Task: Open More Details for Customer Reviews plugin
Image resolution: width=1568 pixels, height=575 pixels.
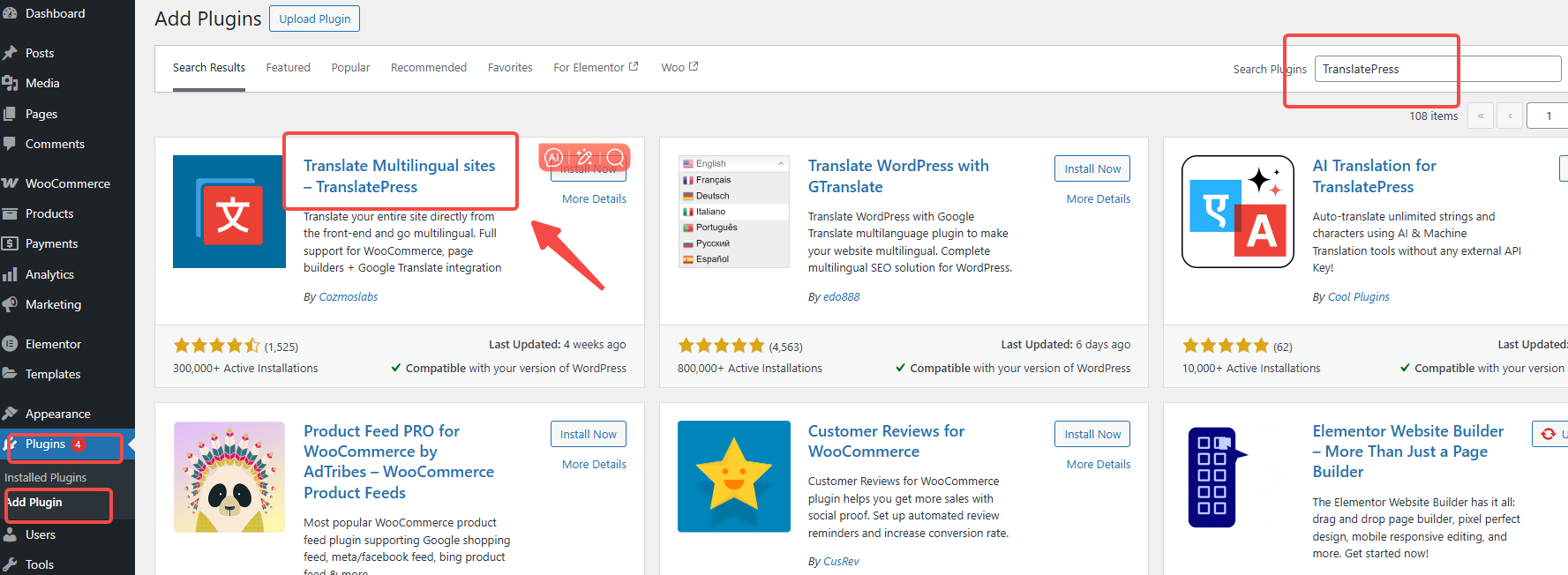Action: [1098, 464]
